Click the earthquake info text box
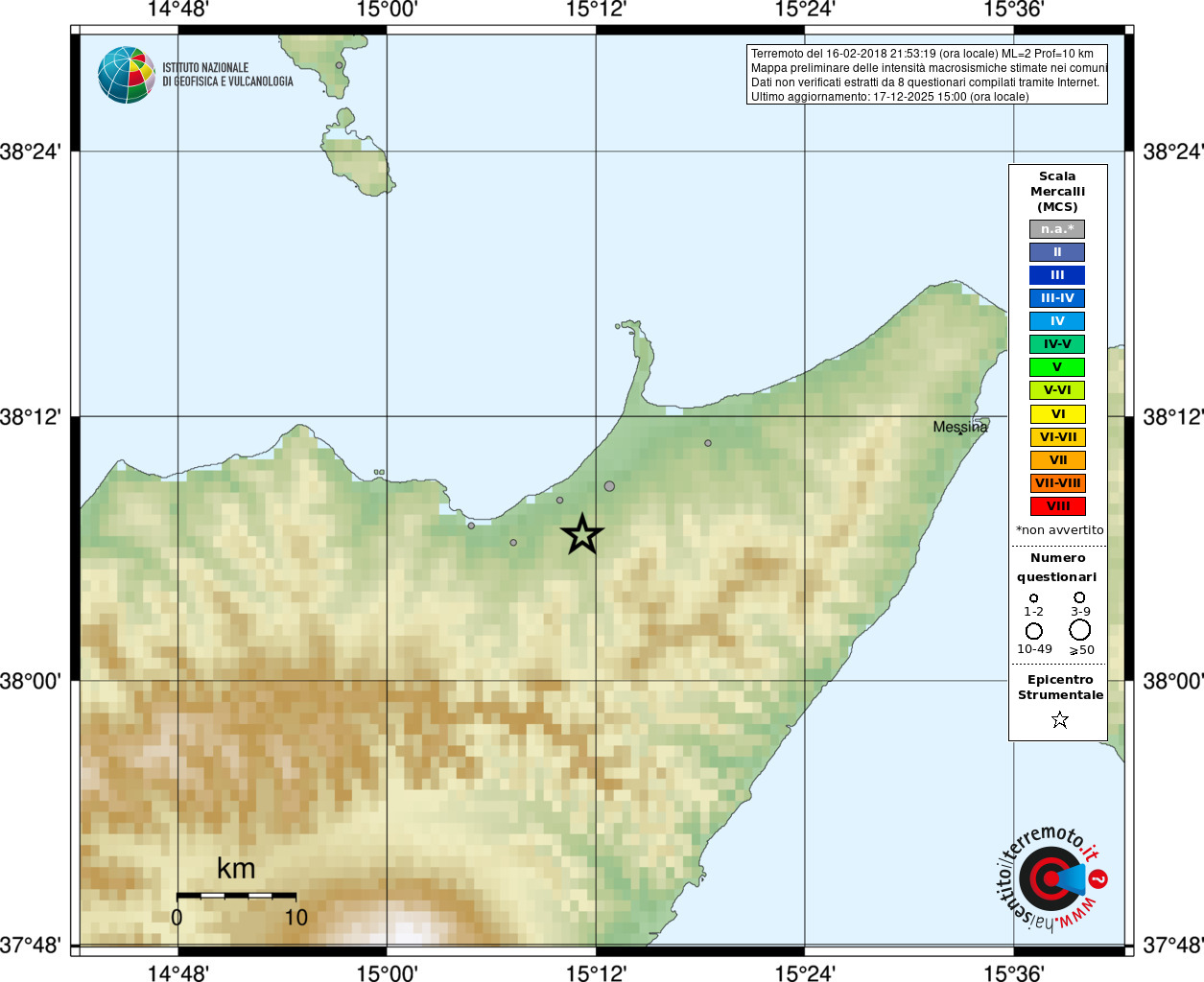 point(927,75)
